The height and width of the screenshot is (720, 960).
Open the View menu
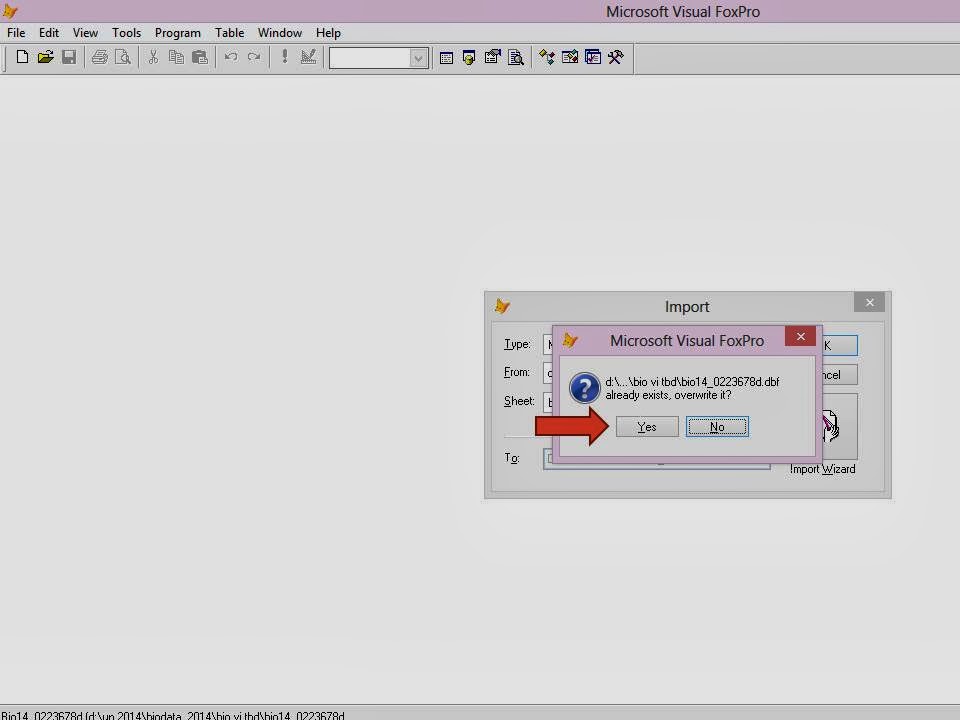pyautogui.click(x=85, y=33)
